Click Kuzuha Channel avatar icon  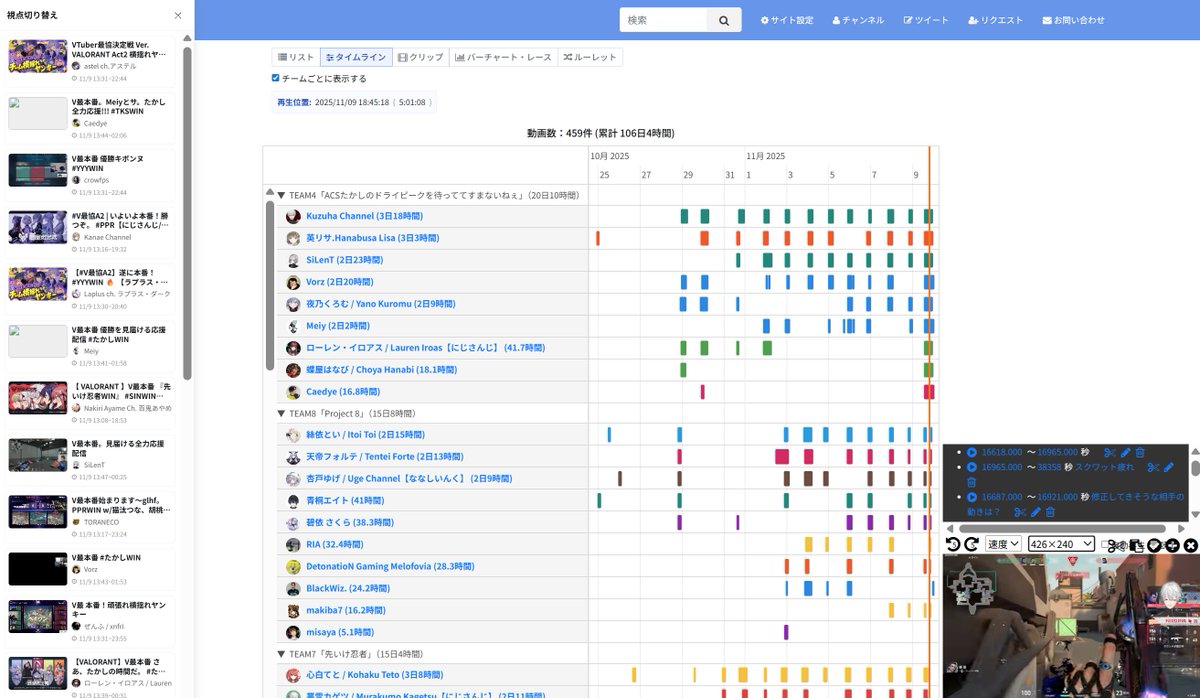pos(293,216)
